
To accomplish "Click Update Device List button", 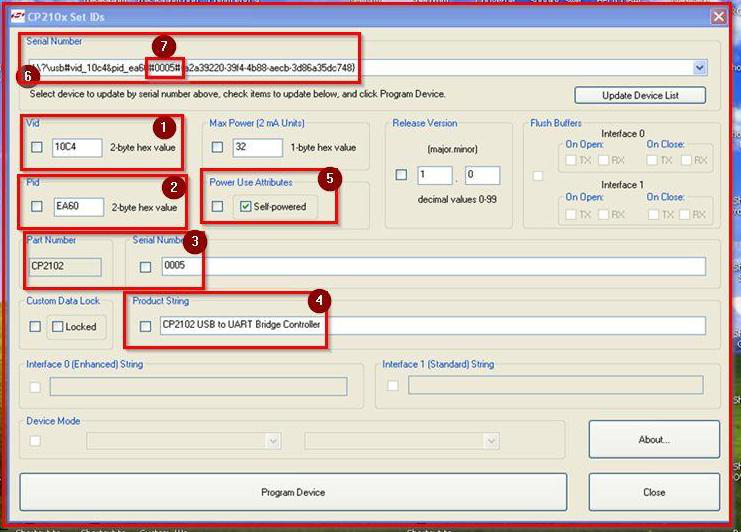I will click(640, 95).
